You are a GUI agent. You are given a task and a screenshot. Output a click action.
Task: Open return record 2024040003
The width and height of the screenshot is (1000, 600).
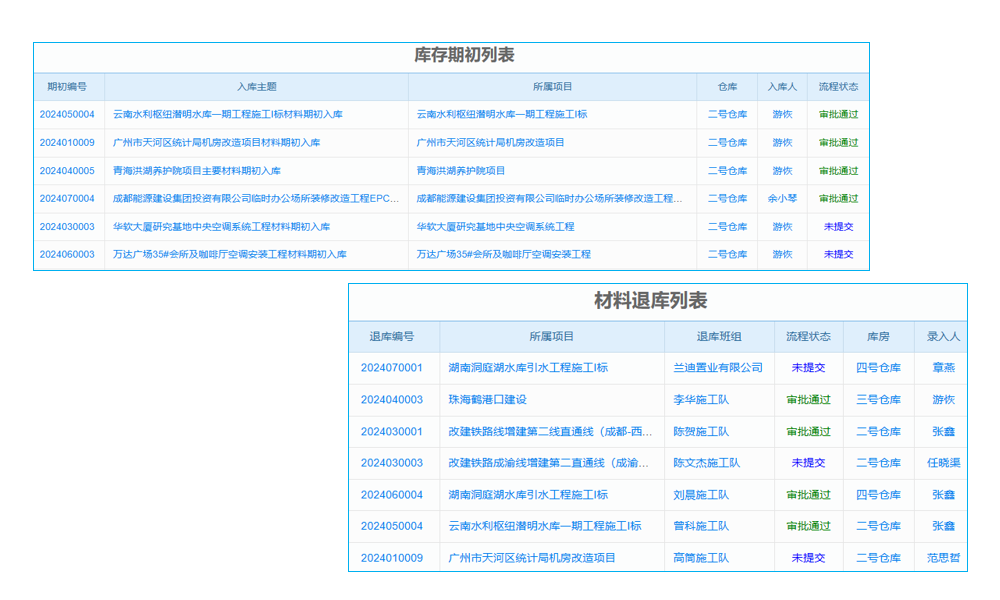(x=390, y=400)
